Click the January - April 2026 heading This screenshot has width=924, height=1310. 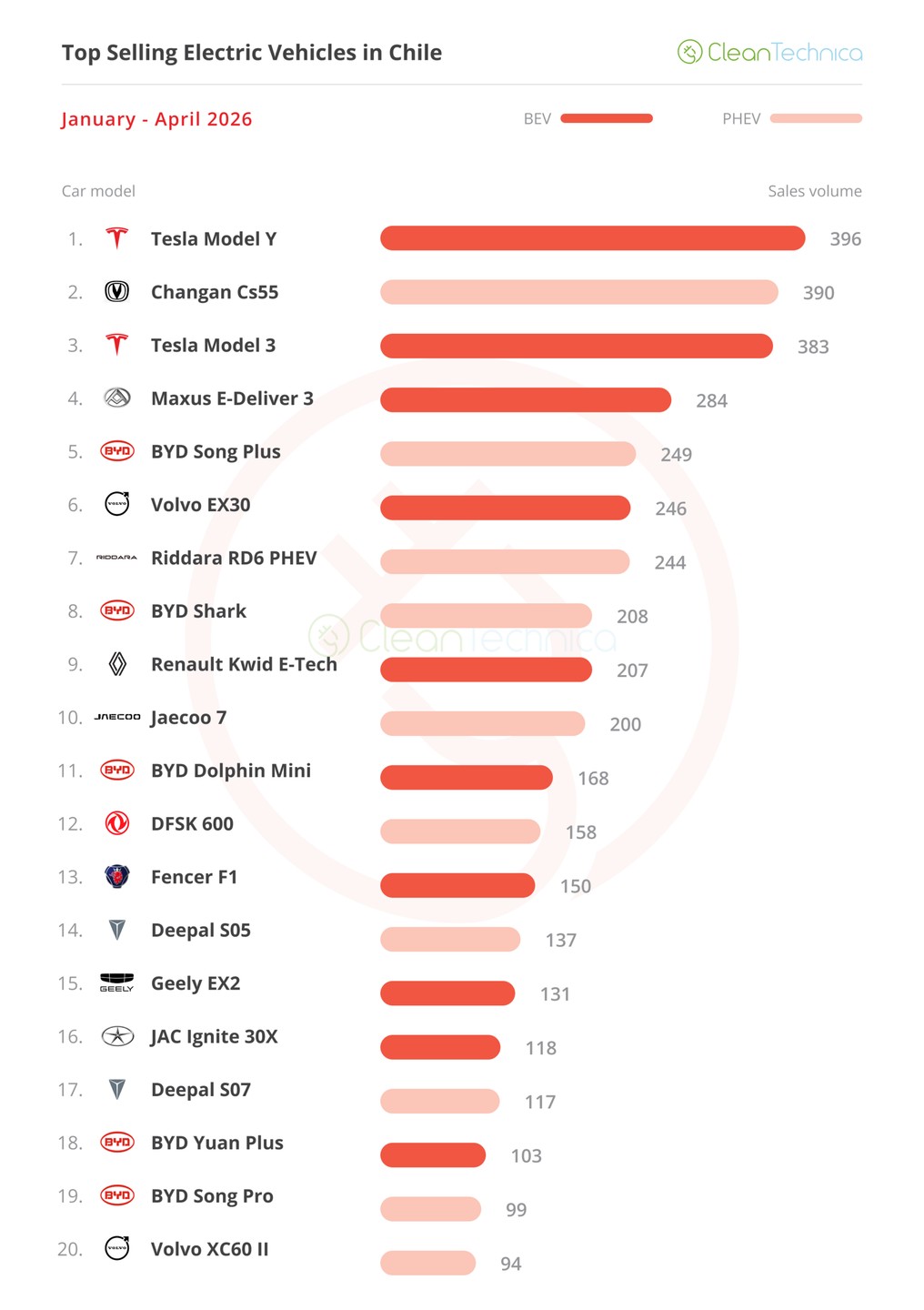156,119
